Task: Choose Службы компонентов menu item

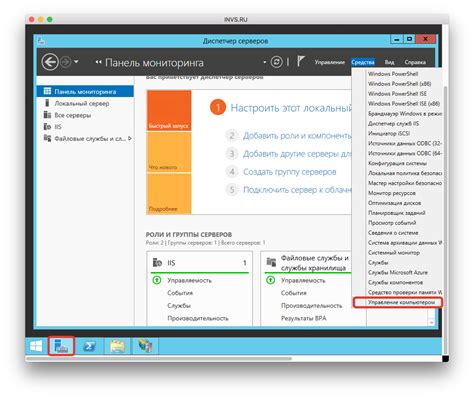Action: click(x=395, y=282)
